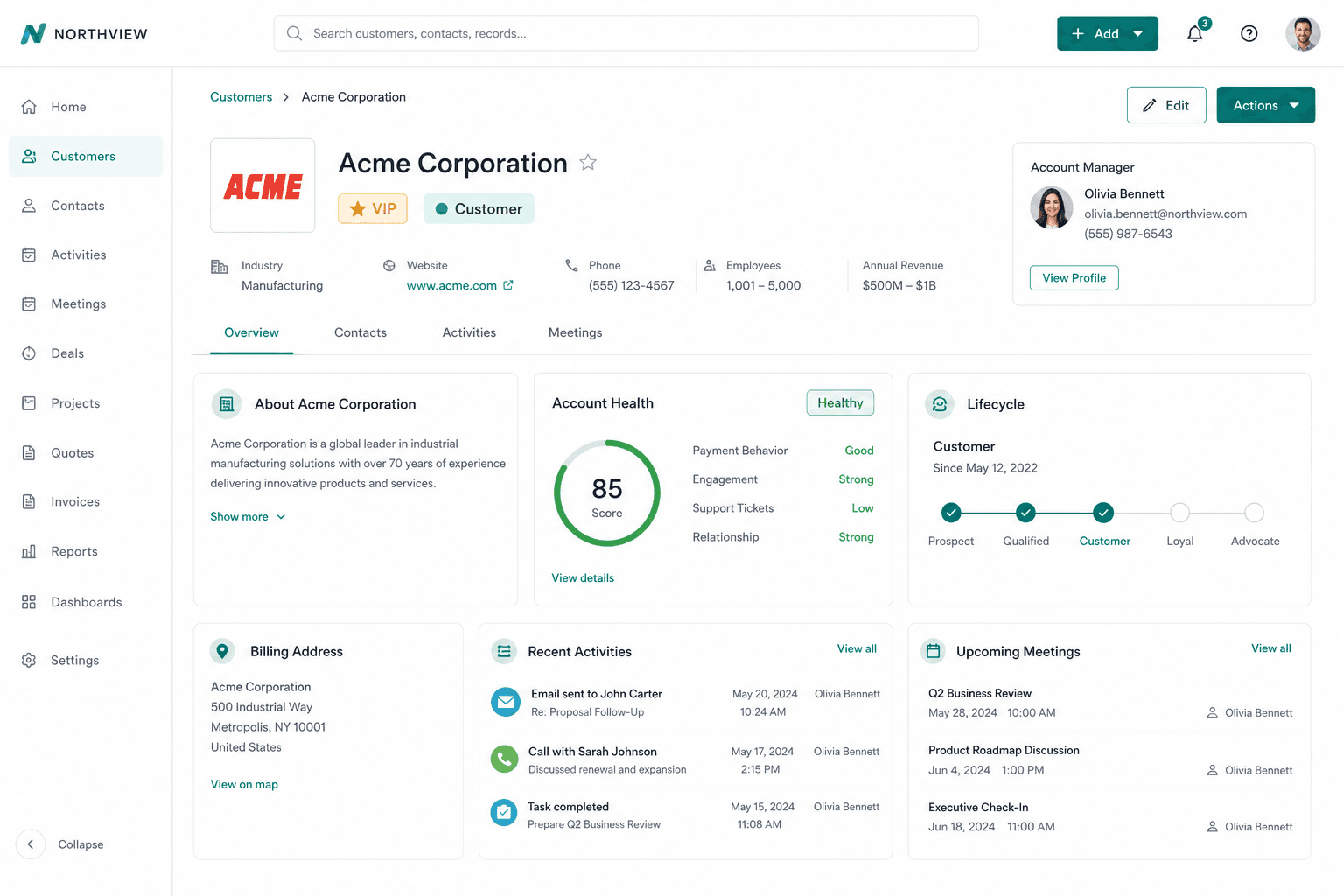Click the Reports bar chart icon
This screenshot has height=896, width=1344.
tap(29, 551)
